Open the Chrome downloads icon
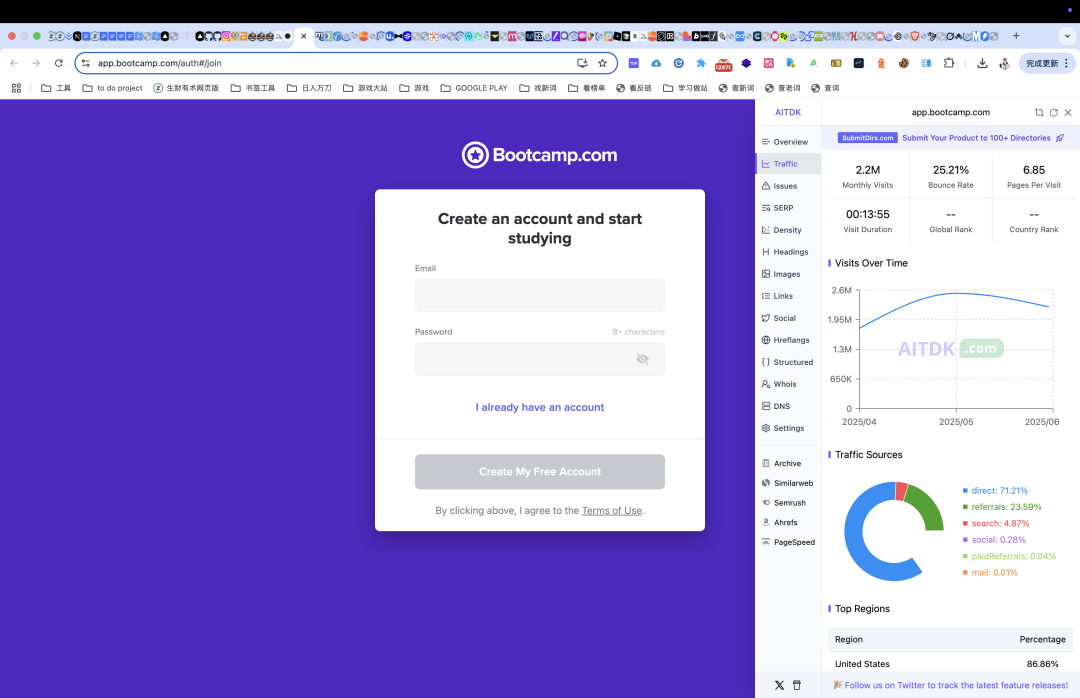 [982, 63]
